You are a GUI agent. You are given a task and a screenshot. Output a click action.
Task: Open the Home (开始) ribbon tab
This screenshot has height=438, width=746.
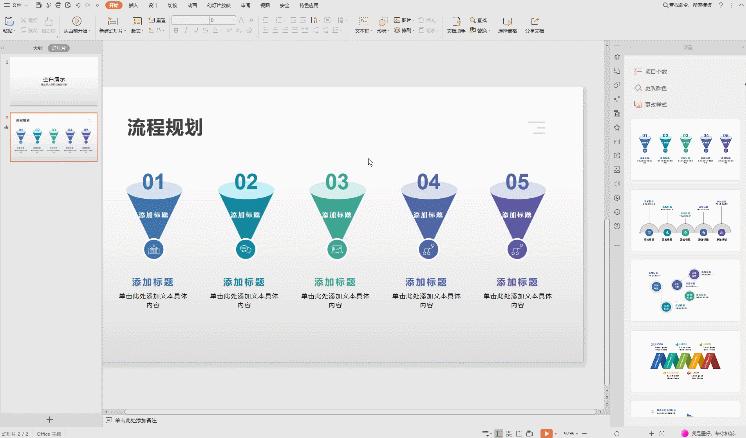[113, 5]
